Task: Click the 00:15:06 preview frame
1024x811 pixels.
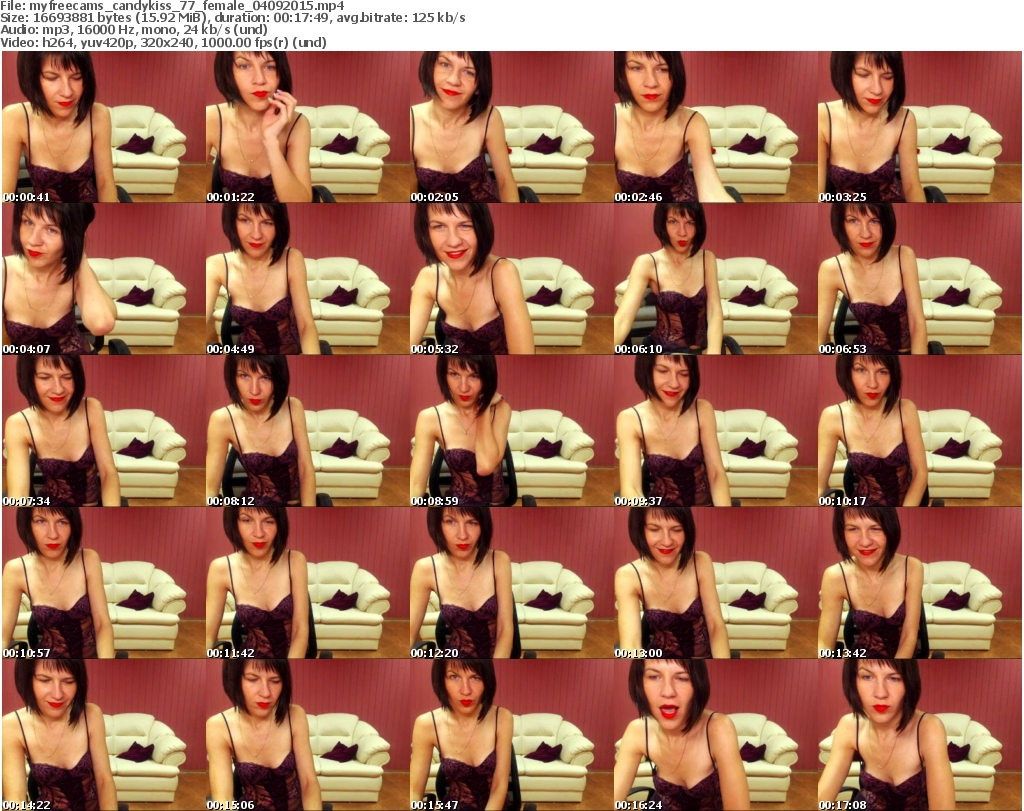Action: coord(307,735)
